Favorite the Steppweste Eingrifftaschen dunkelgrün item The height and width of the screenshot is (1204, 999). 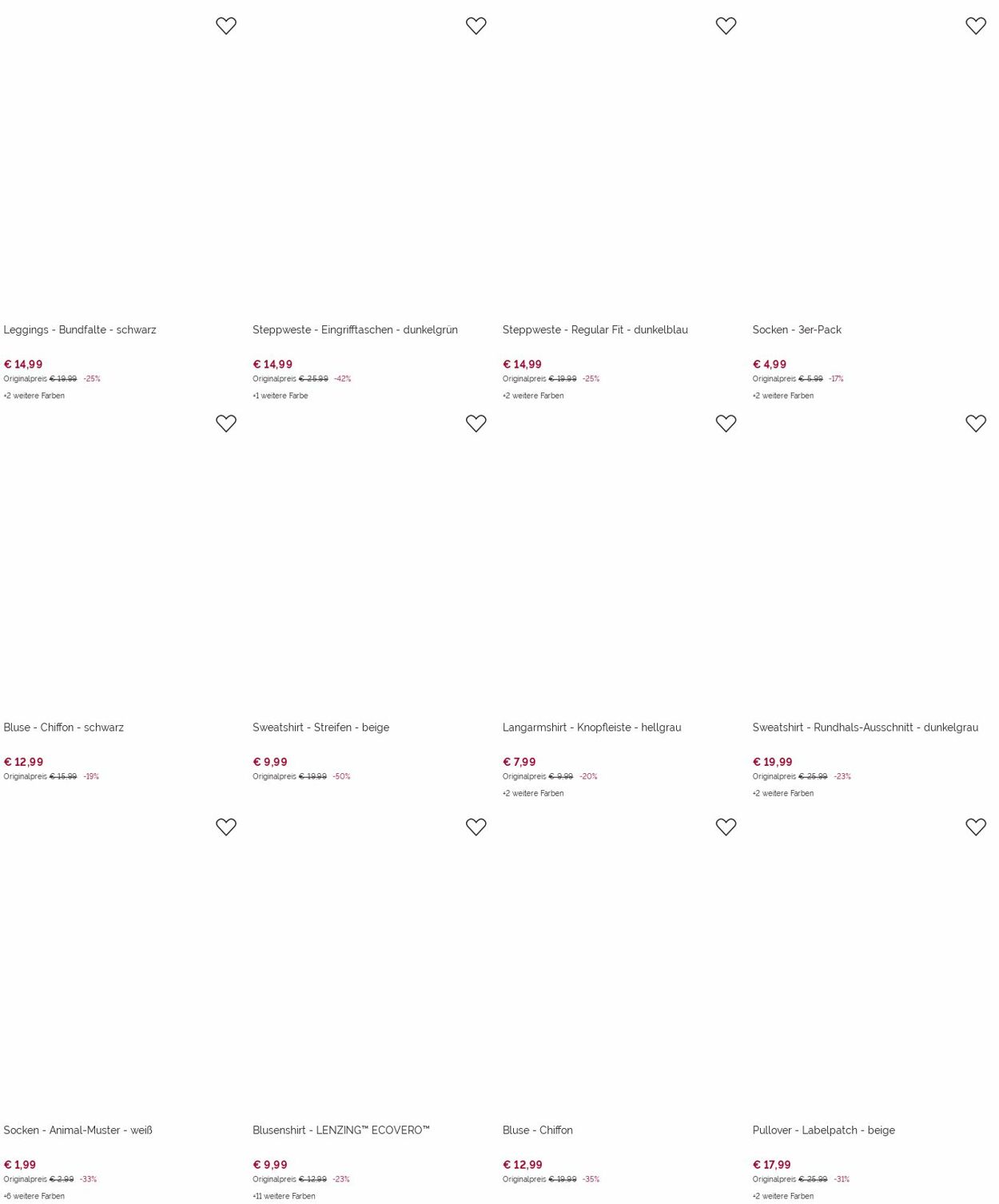[x=476, y=26]
